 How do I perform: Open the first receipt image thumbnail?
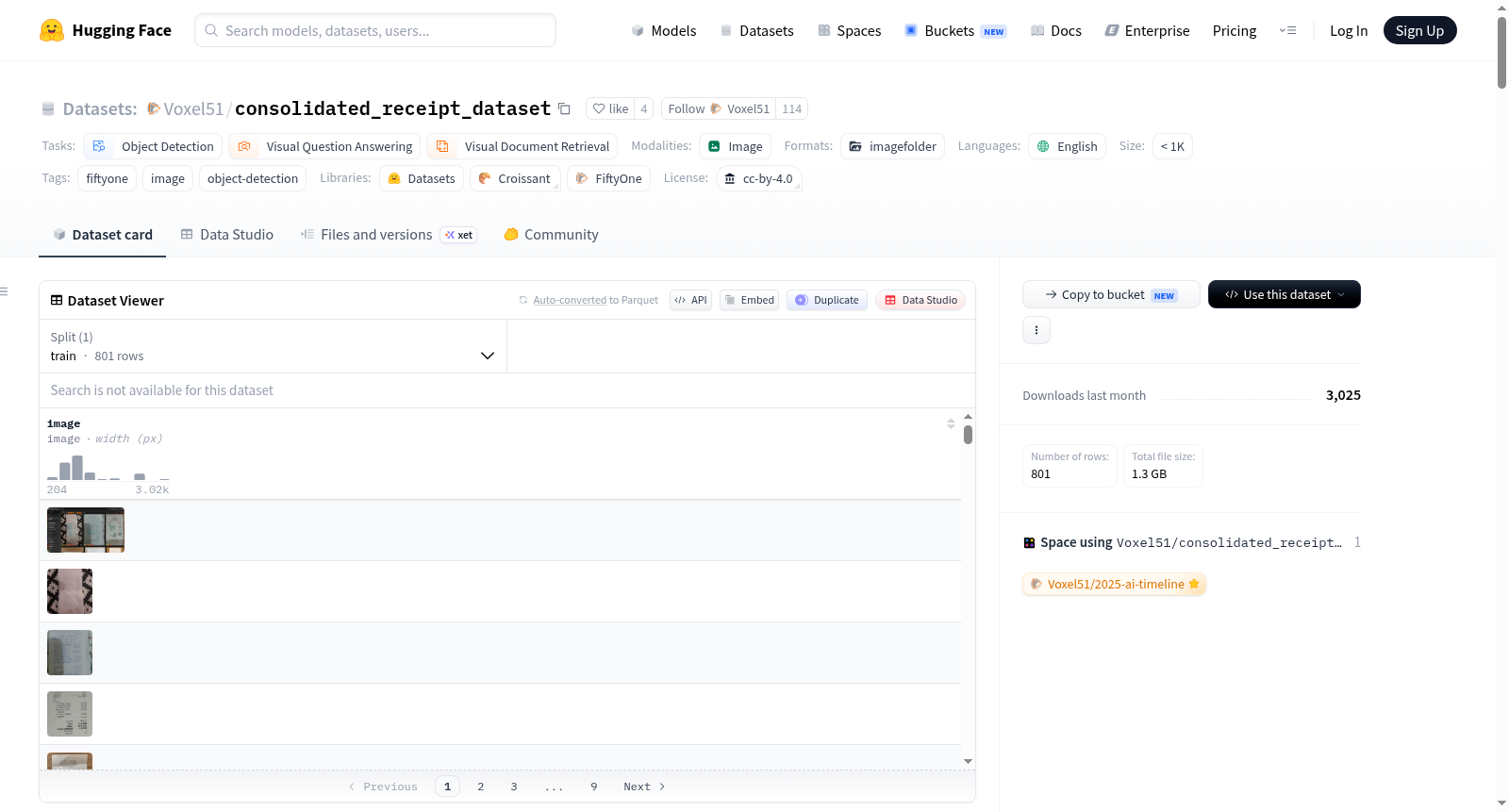click(x=86, y=530)
